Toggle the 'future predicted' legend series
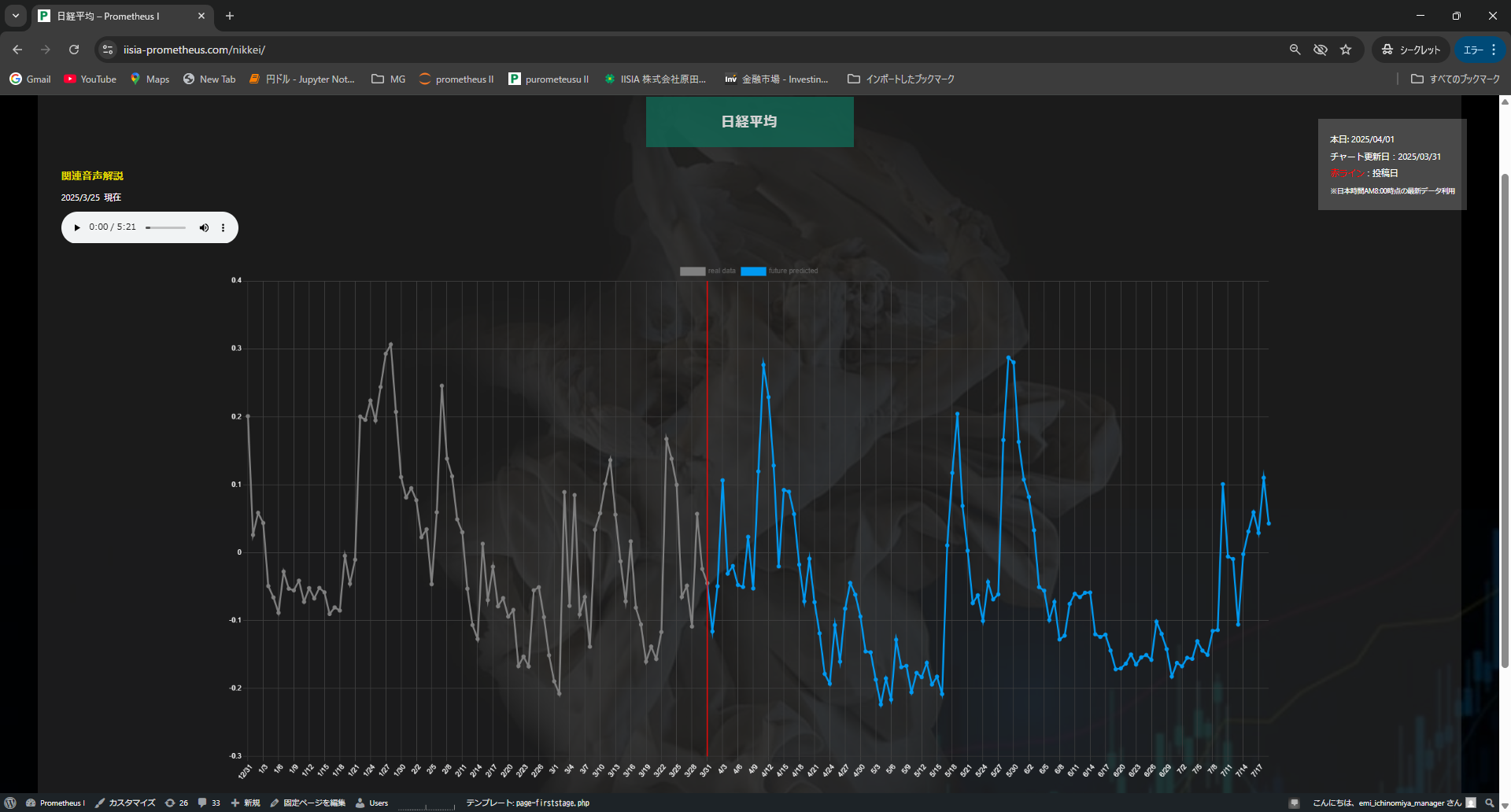 pos(778,271)
